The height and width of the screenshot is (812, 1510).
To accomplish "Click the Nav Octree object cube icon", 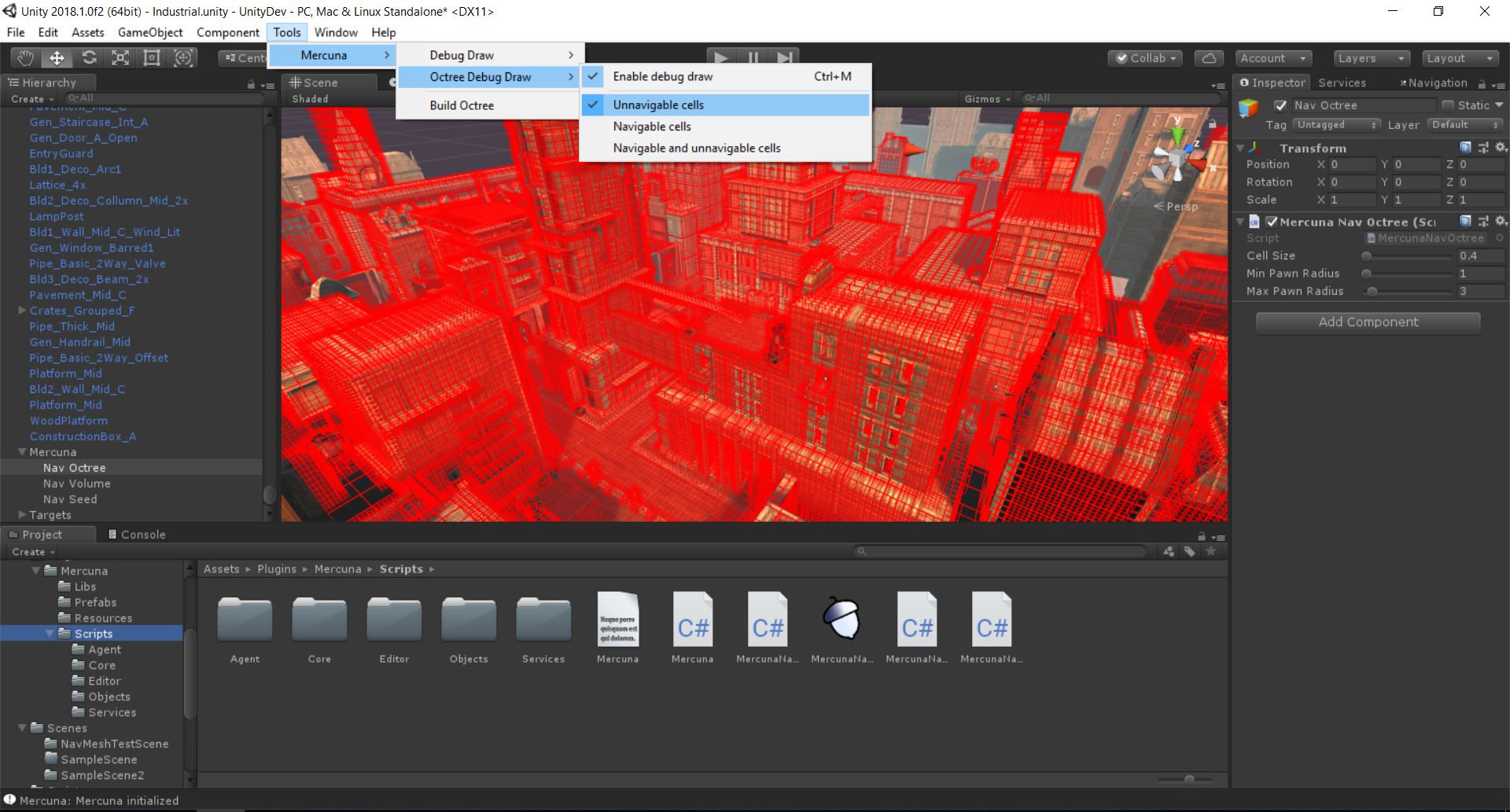I will pyautogui.click(x=1248, y=108).
